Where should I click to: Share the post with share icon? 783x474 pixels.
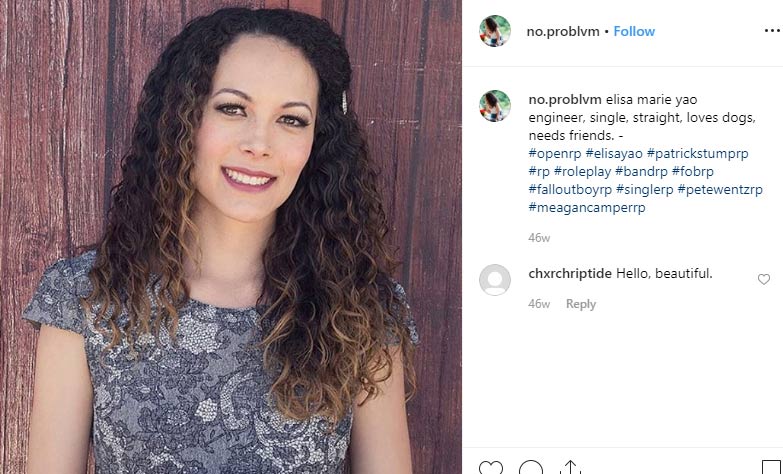point(570,468)
